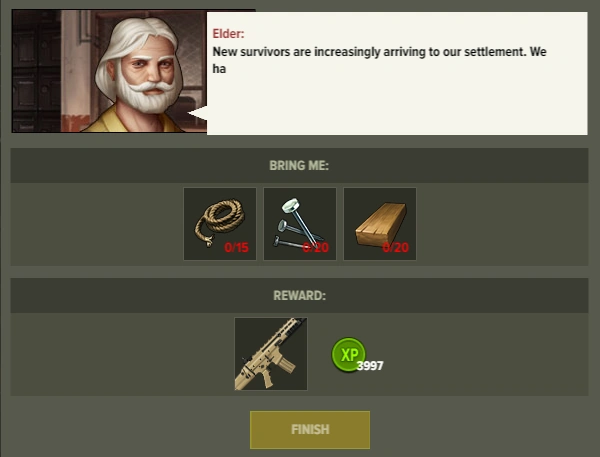This screenshot has height=457, width=600.
Task: Click the speech bubble pointer arrow
Action: pyautogui.click(x=198, y=113)
